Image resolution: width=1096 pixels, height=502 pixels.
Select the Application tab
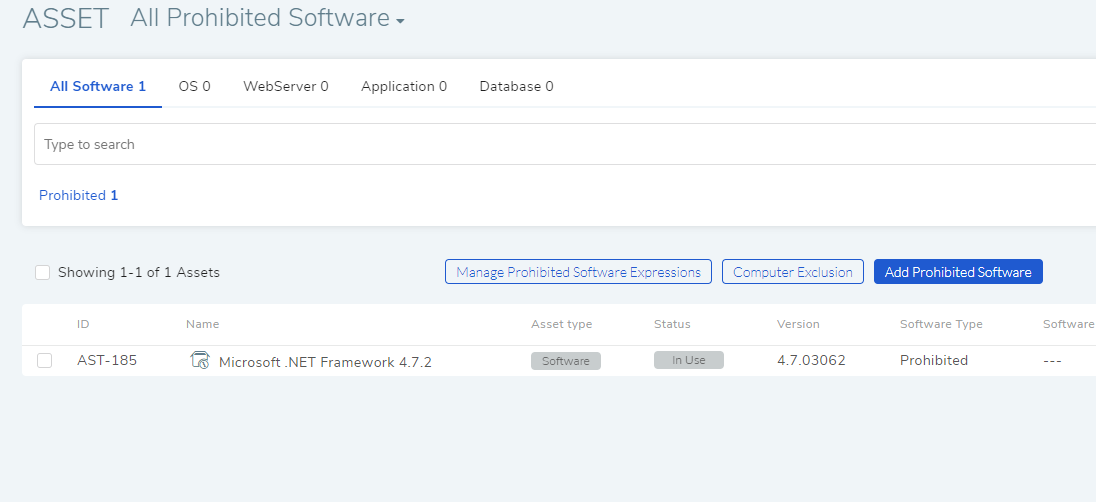[404, 86]
